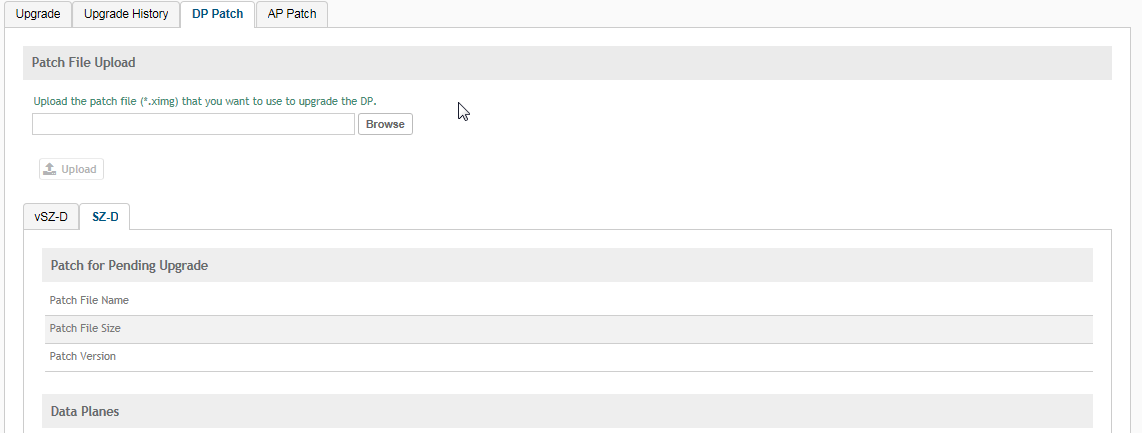Click the Data Planes section header
Viewport: 1142px width, 433px height.
click(85, 411)
